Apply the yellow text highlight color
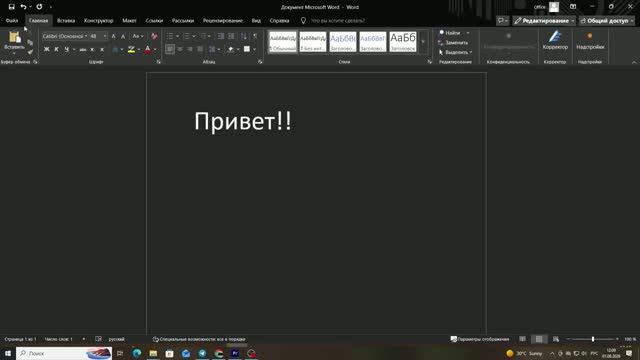The image size is (640, 360). click(x=131, y=49)
